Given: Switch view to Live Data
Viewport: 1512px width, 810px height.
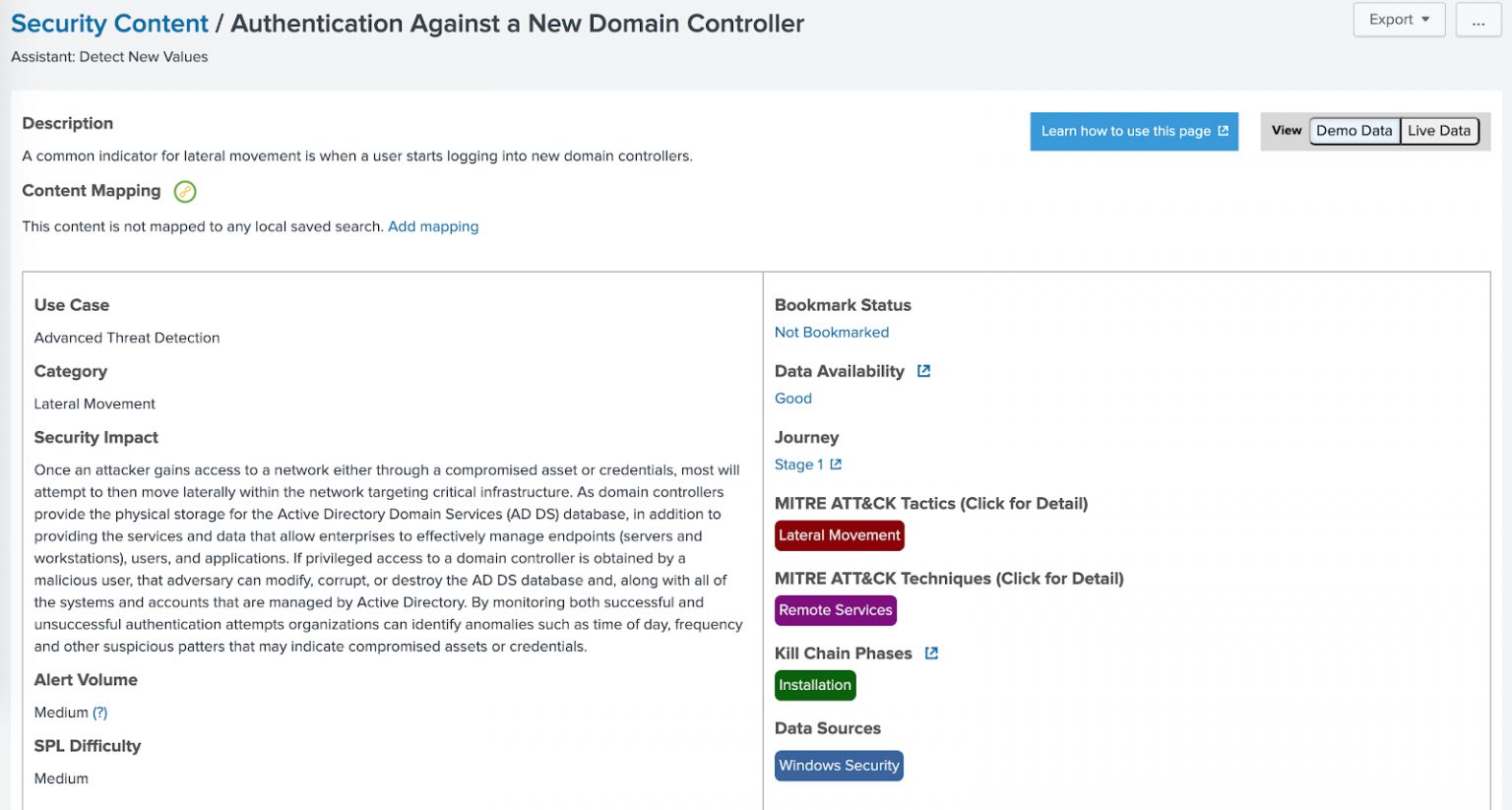Looking at the screenshot, I should (1438, 131).
